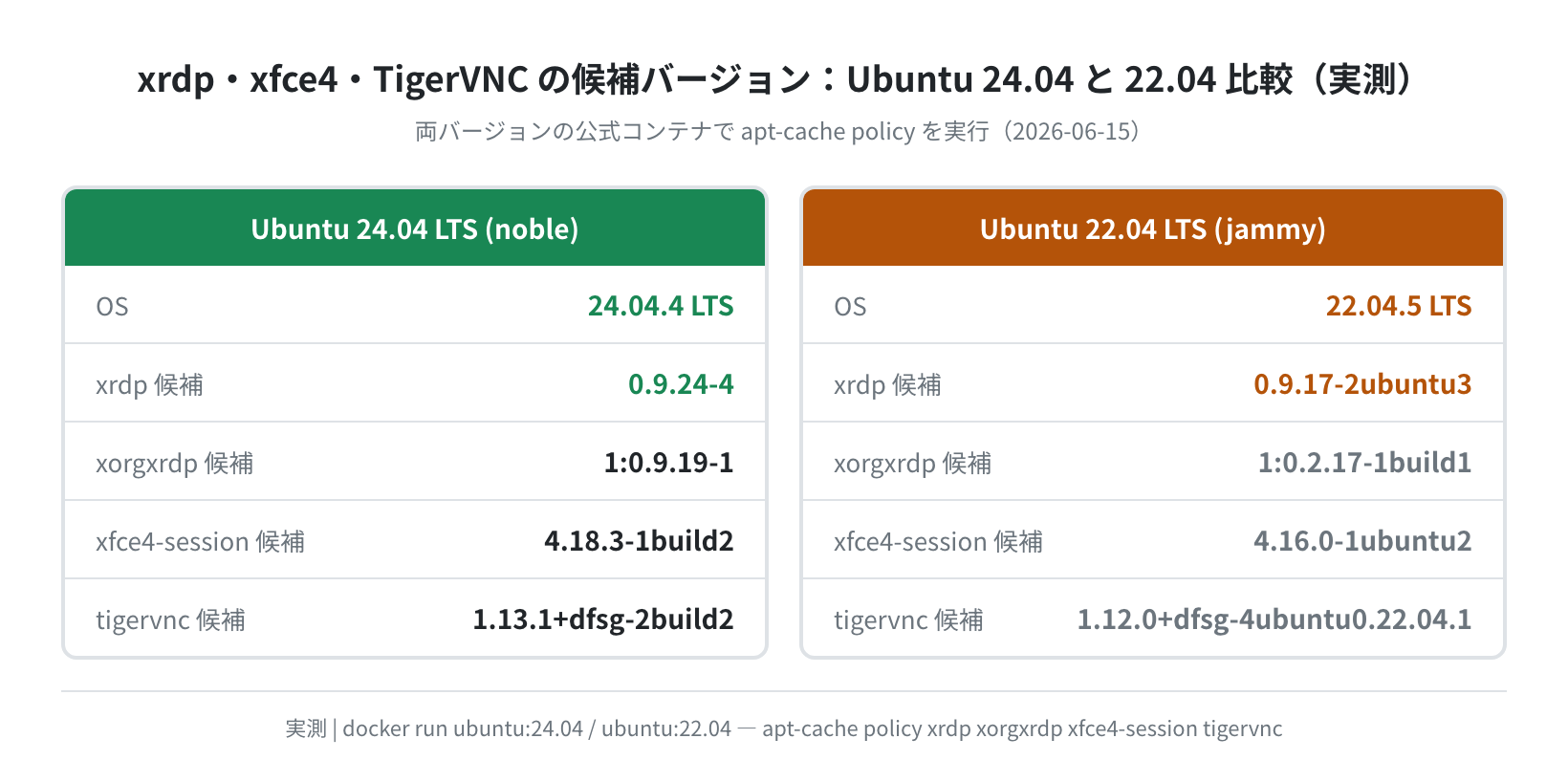Click xfce4-session 候補 label in noble card
This screenshot has height=782, width=1568.
point(200,542)
